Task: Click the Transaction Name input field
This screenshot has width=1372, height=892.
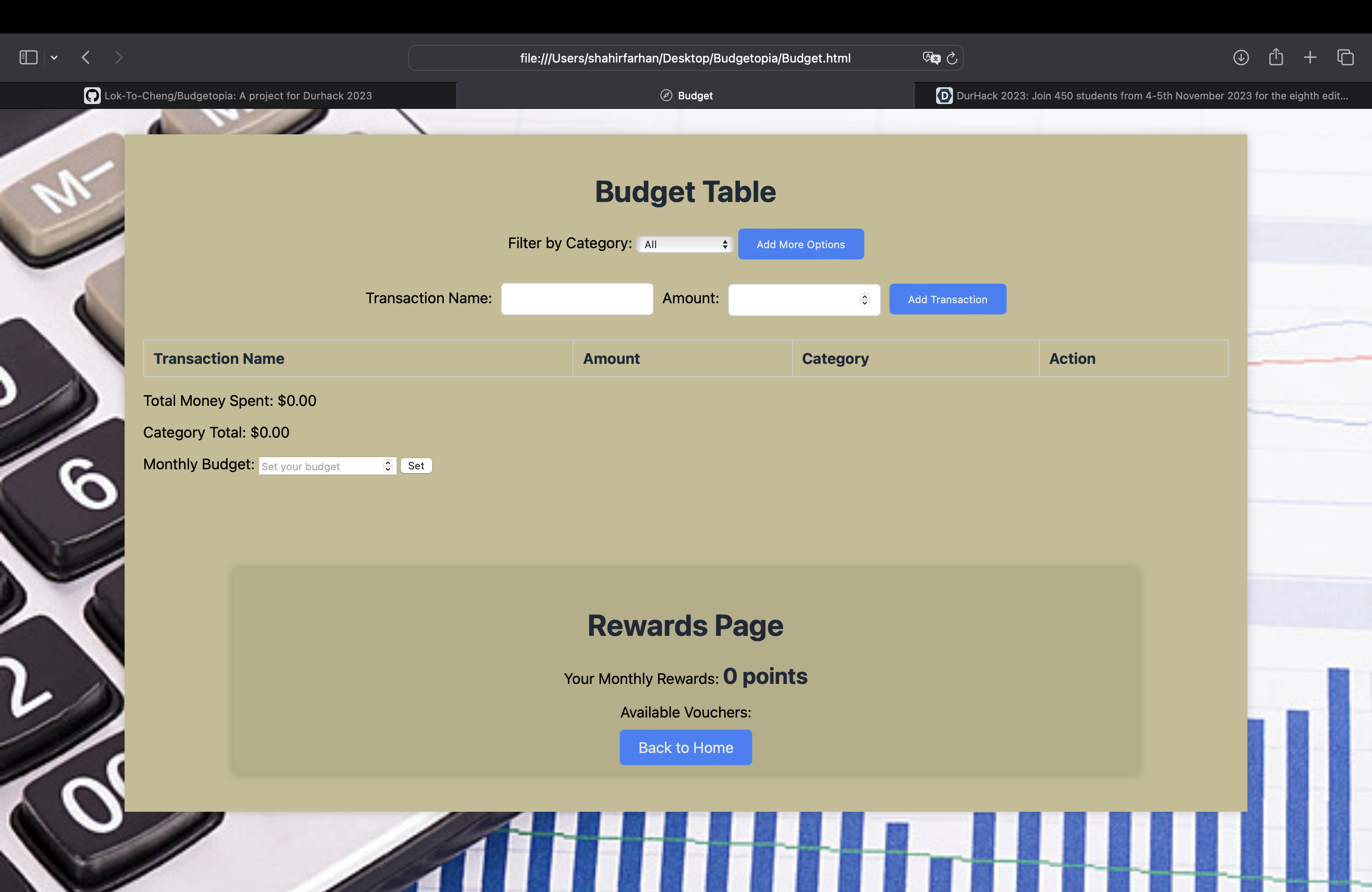Action: (x=576, y=299)
